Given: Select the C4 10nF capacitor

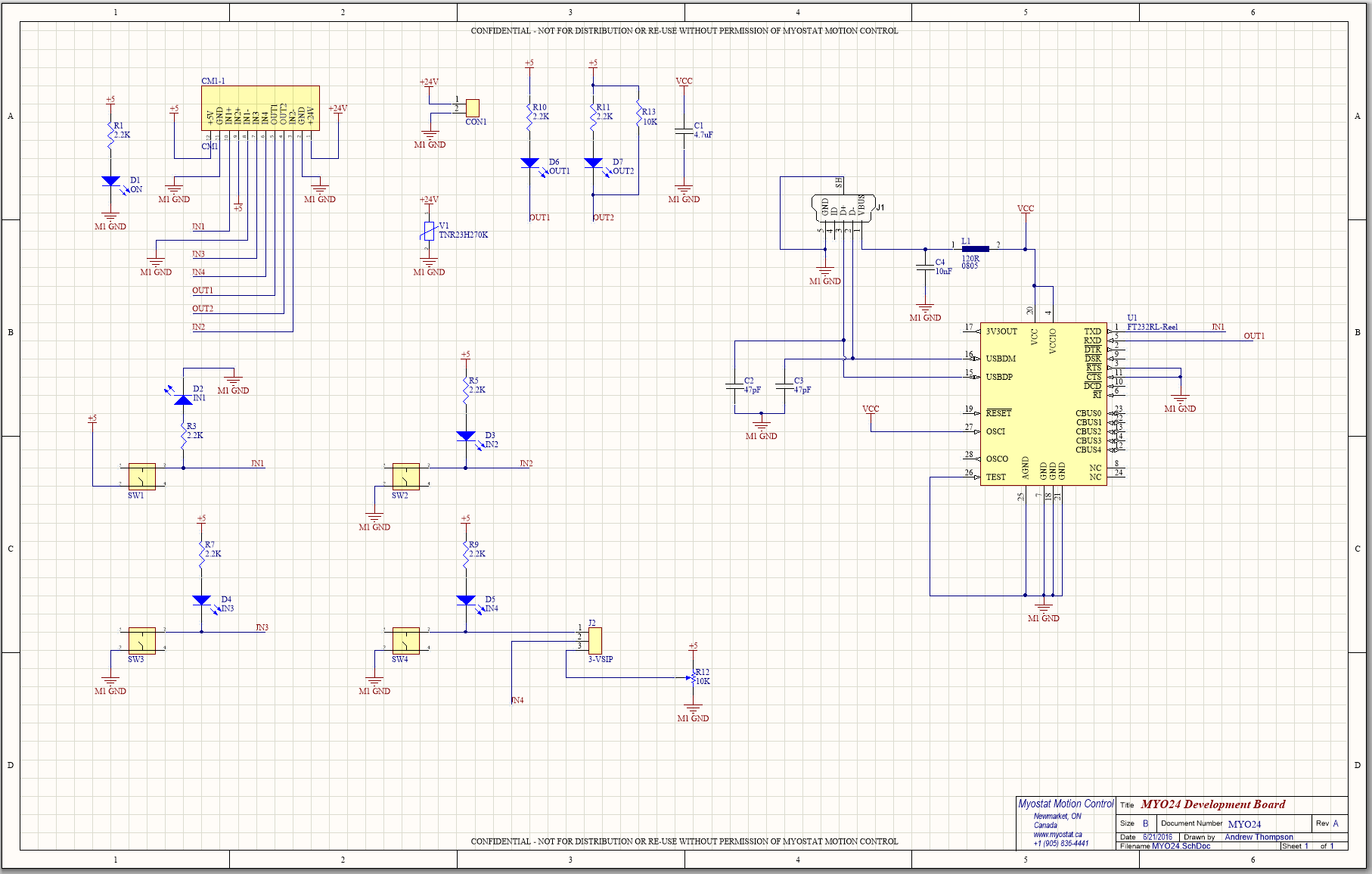Looking at the screenshot, I should pyautogui.click(x=924, y=267).
